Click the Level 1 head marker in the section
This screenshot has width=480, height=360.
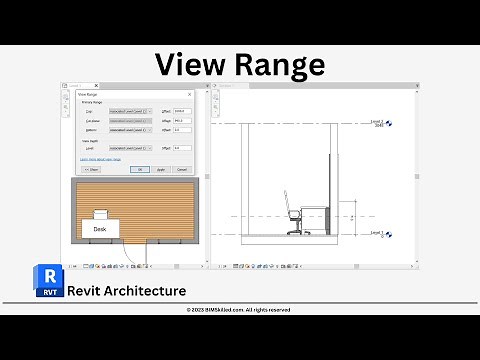point(389,235)
